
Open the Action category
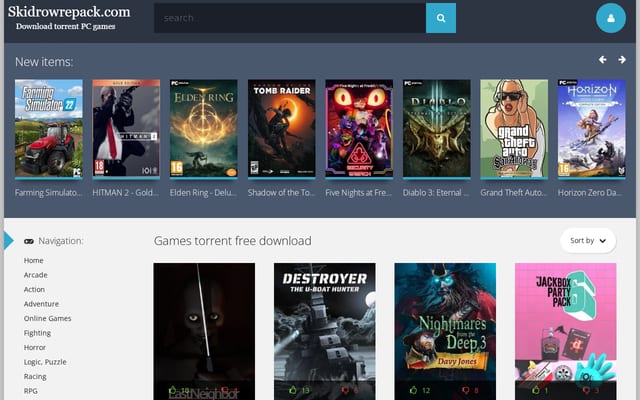click(x=34, y=289)
